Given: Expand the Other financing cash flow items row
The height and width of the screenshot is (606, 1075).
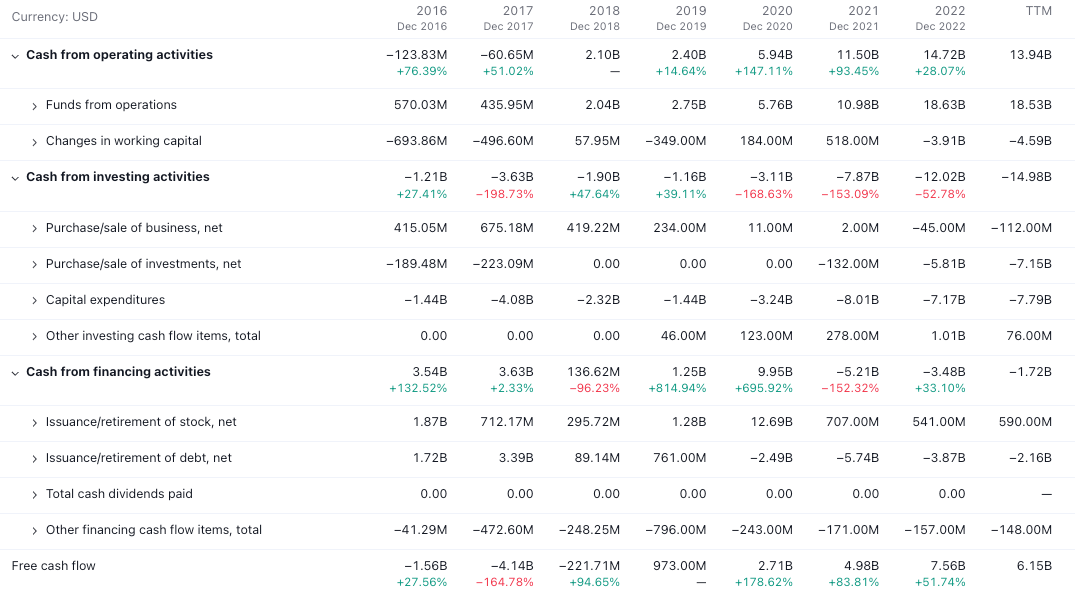Looking at the screenshot, I should (x=35, y=530).
